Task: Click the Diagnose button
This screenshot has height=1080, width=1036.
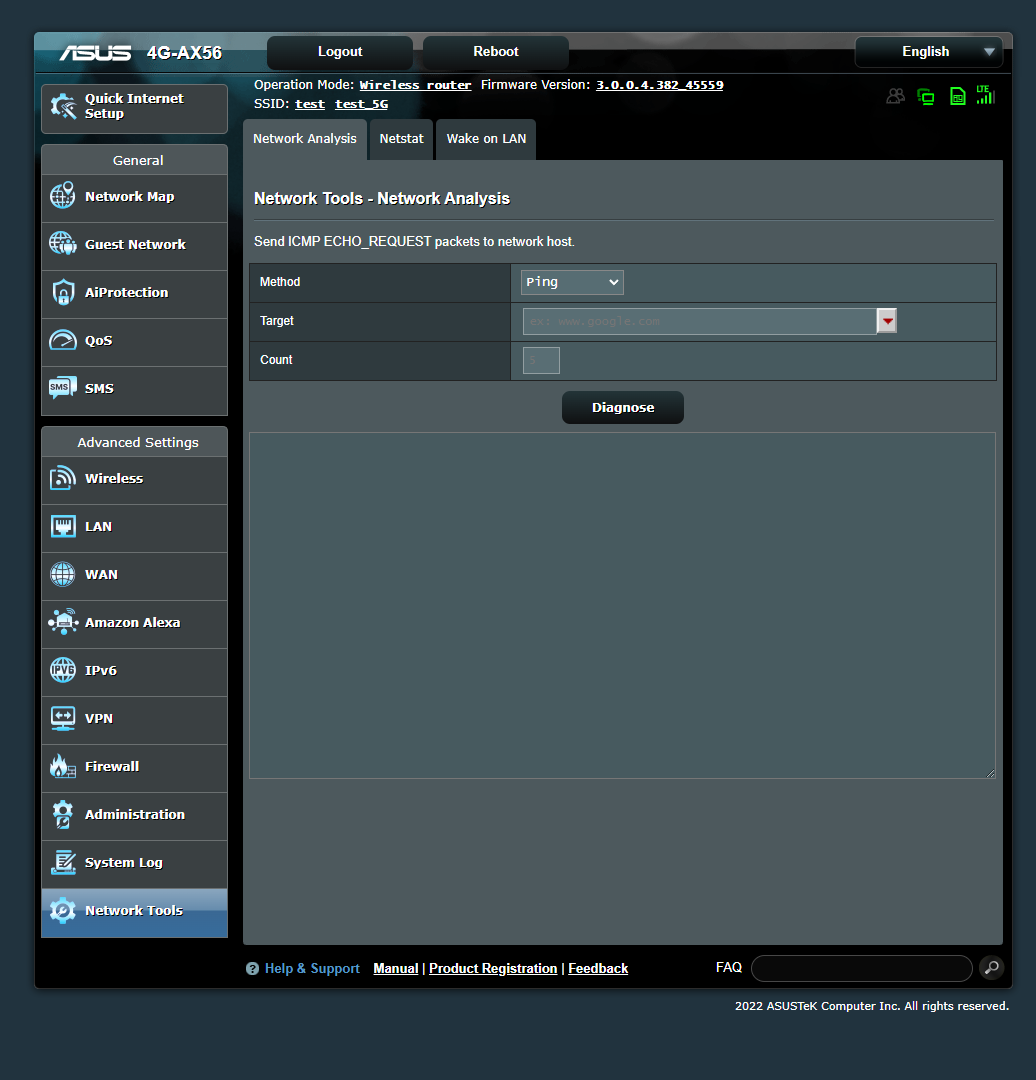Action: (623, 408)
